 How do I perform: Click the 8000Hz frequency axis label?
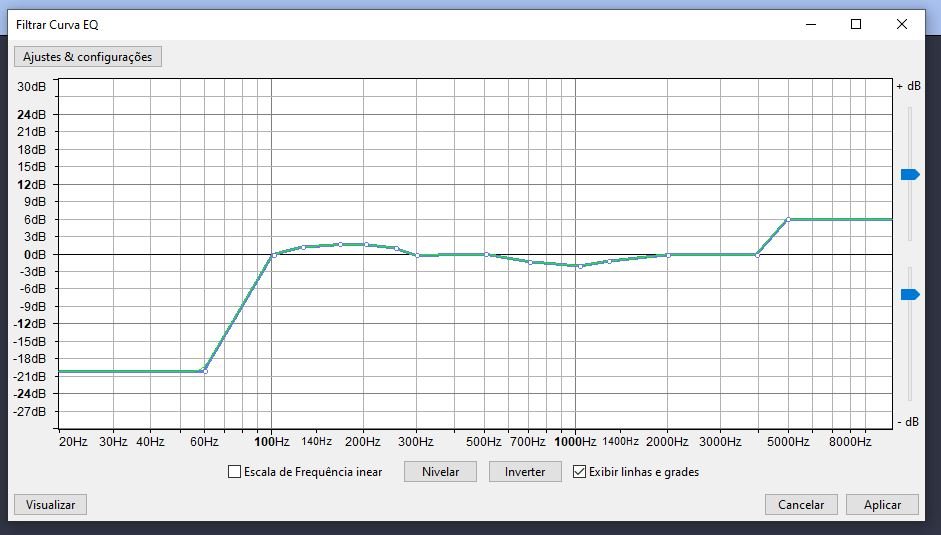click(x=850, y=442)
